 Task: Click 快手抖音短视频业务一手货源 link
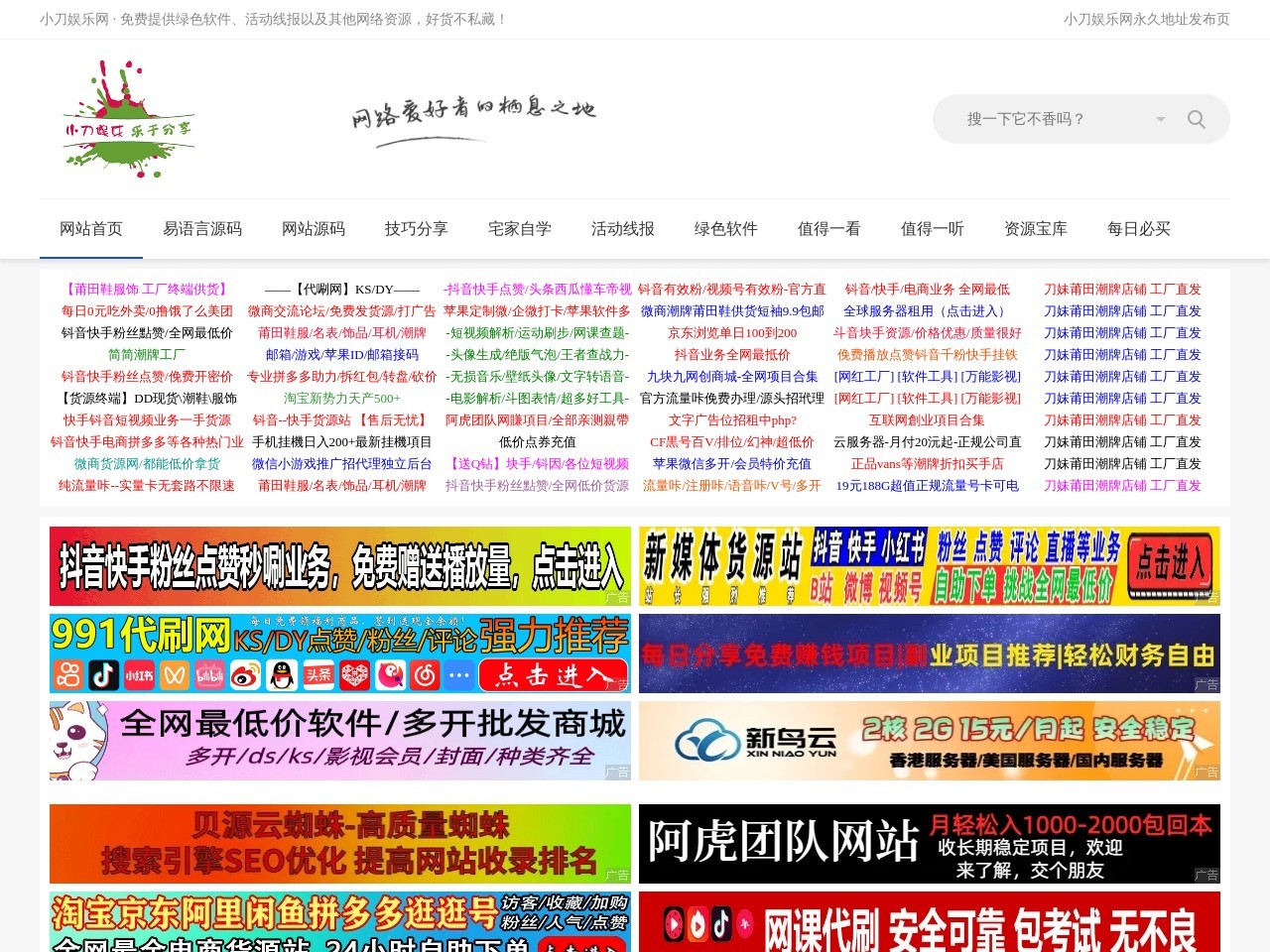click(147, 420)
